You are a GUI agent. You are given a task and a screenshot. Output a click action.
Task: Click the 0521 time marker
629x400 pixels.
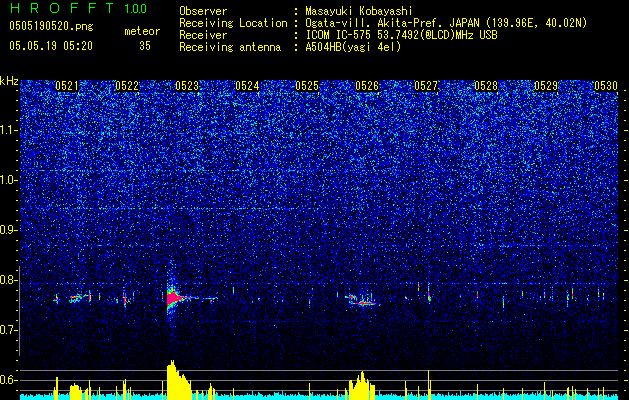(x=67, y=86)
